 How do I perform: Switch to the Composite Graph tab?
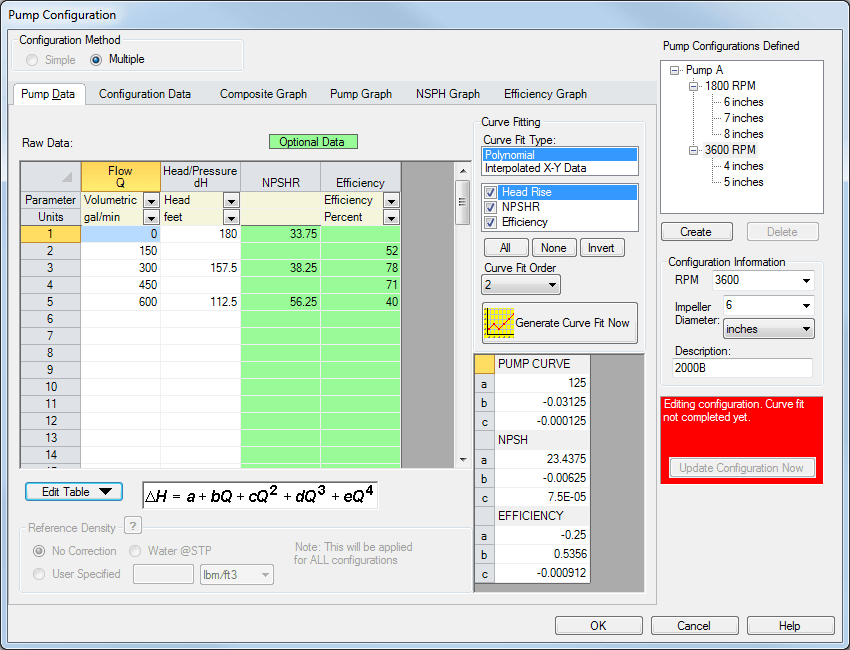point(263,94)
